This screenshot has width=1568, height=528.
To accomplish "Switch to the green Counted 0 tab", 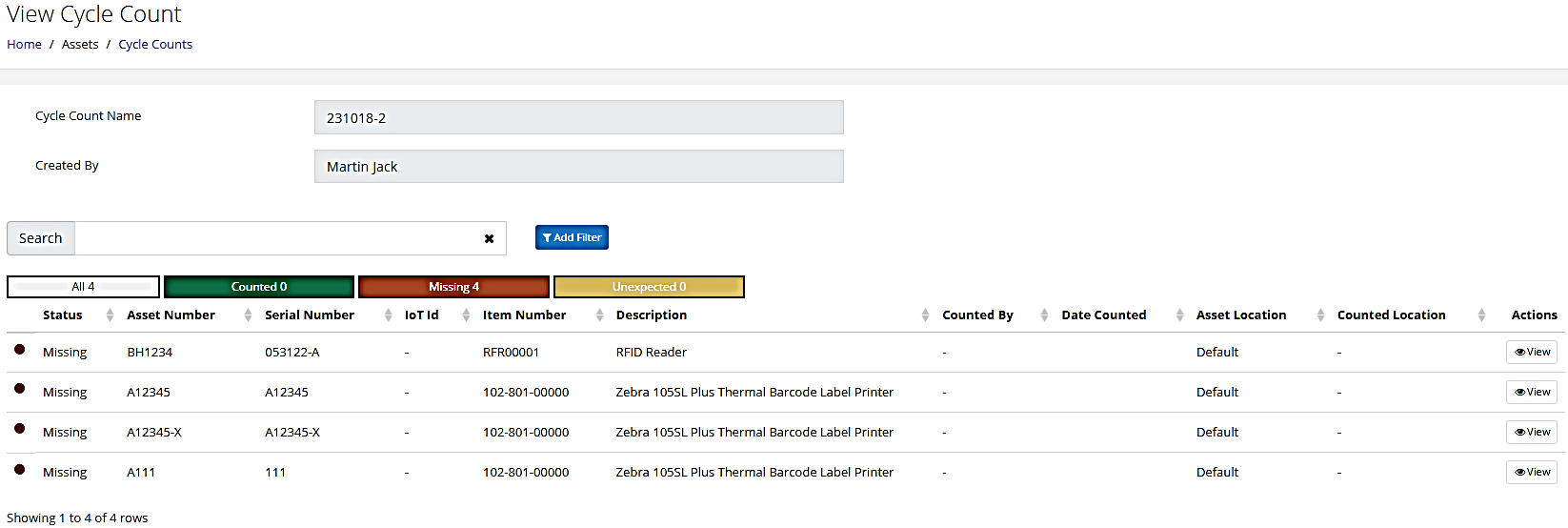I will point(259,287).
